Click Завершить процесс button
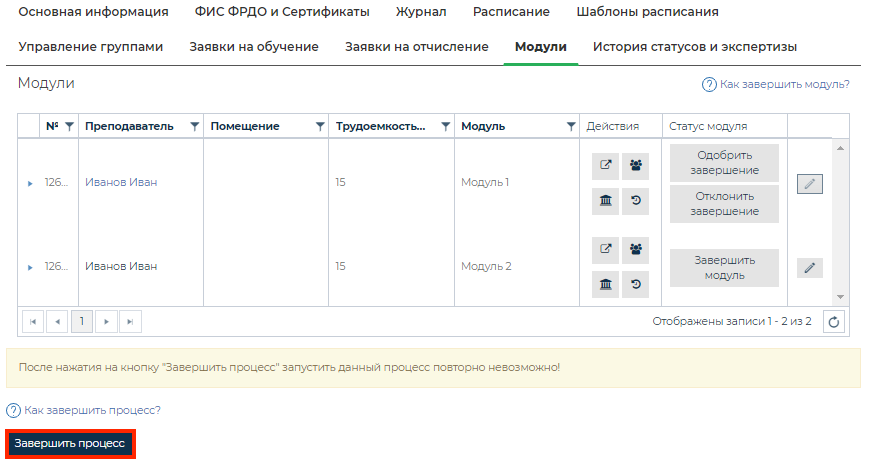 tap(70, 443)
